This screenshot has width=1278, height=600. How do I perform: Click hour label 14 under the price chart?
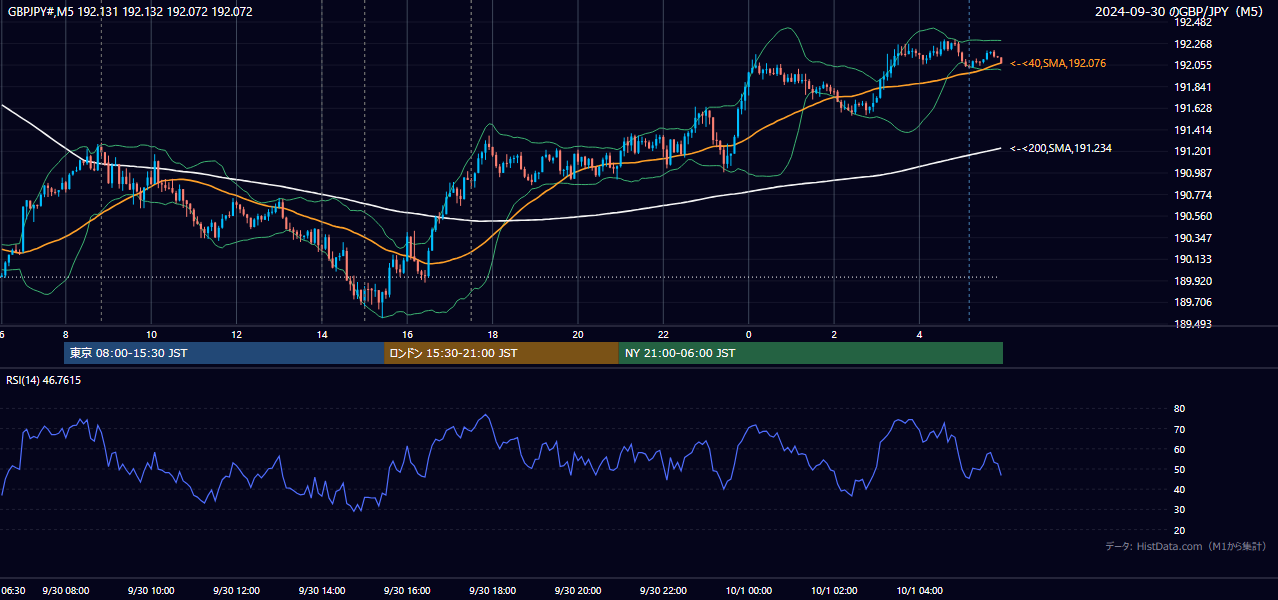coord(322,334)
